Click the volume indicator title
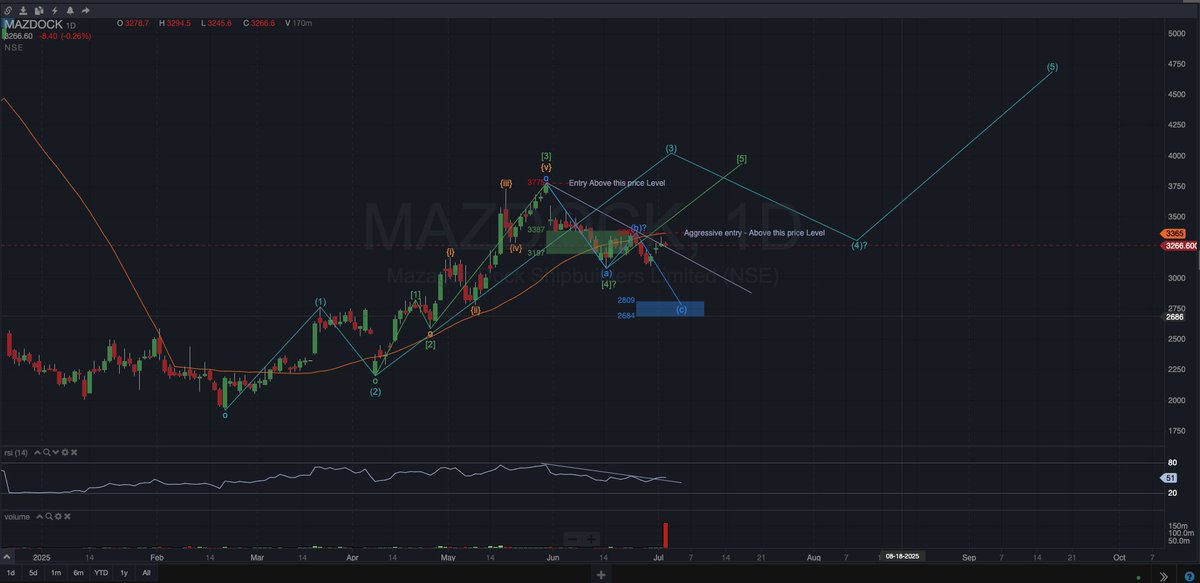The width and height of the screenshot is (1200, 583). pos(17,517)
